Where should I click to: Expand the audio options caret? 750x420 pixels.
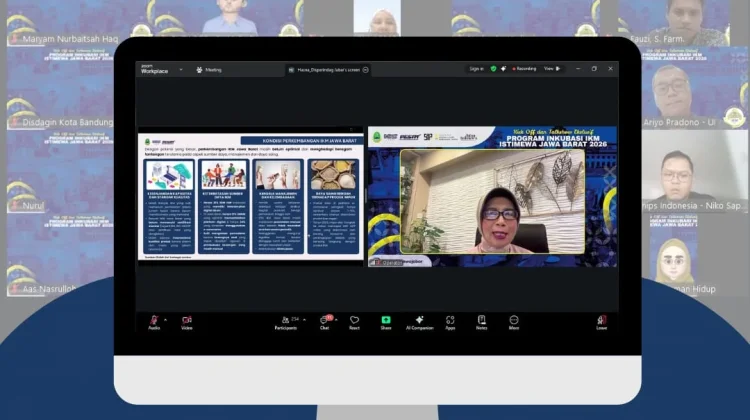(165, 318)
